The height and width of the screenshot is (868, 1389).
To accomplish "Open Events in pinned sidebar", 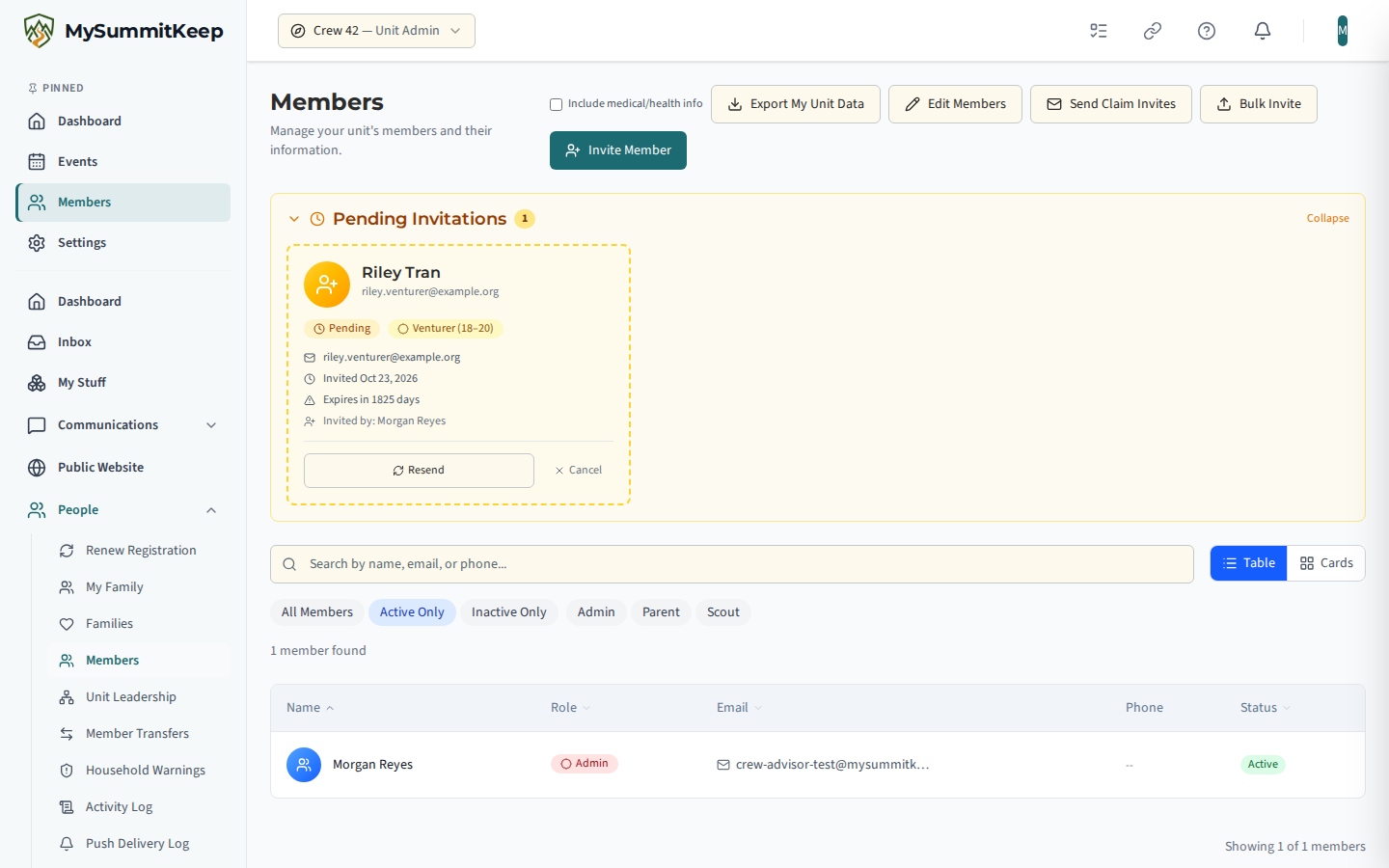I will pos(123,162).
